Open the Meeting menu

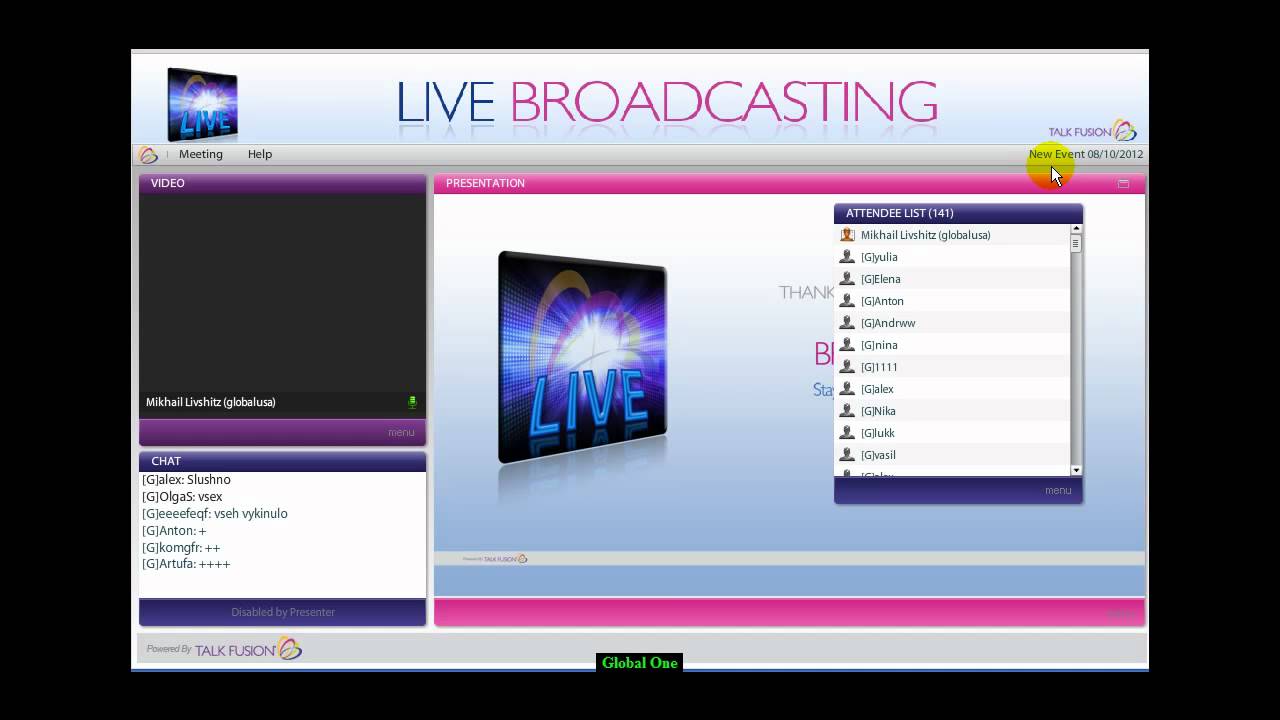click(201, 154)
